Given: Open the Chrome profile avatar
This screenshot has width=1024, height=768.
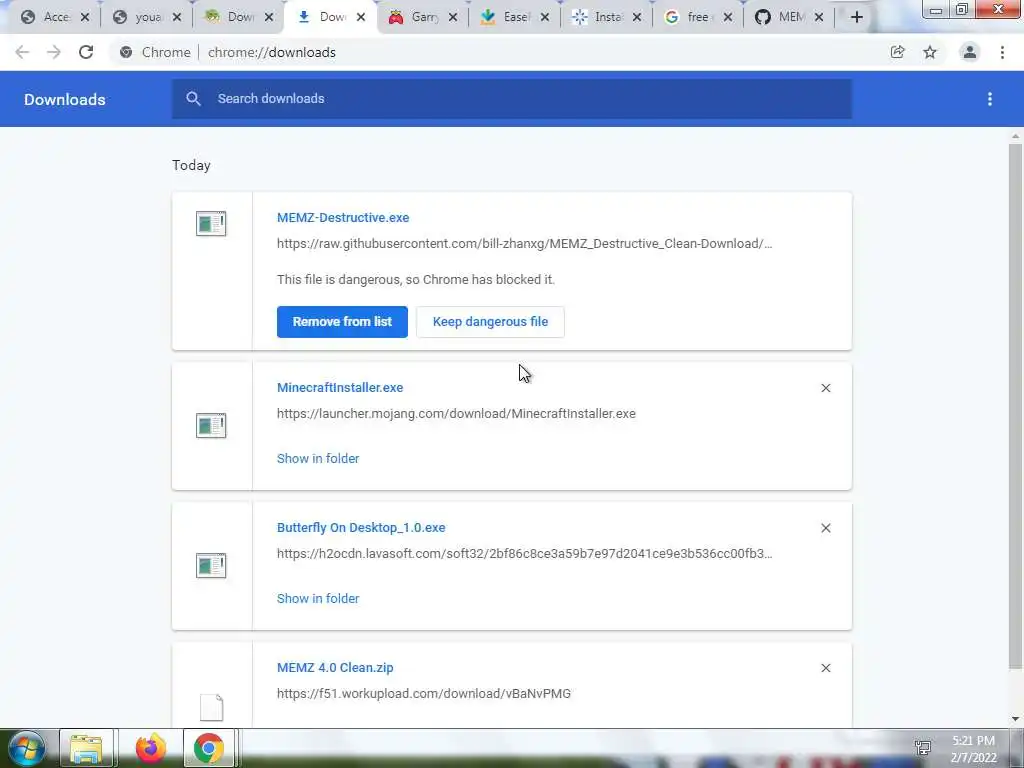Looking at the screenshot, I should pos(970,52).
